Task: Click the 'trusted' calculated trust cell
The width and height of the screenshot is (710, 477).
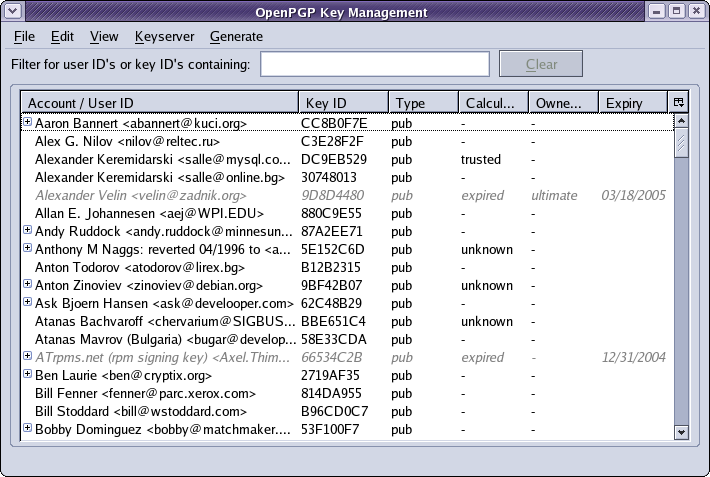Action: (x=481, y=159)
